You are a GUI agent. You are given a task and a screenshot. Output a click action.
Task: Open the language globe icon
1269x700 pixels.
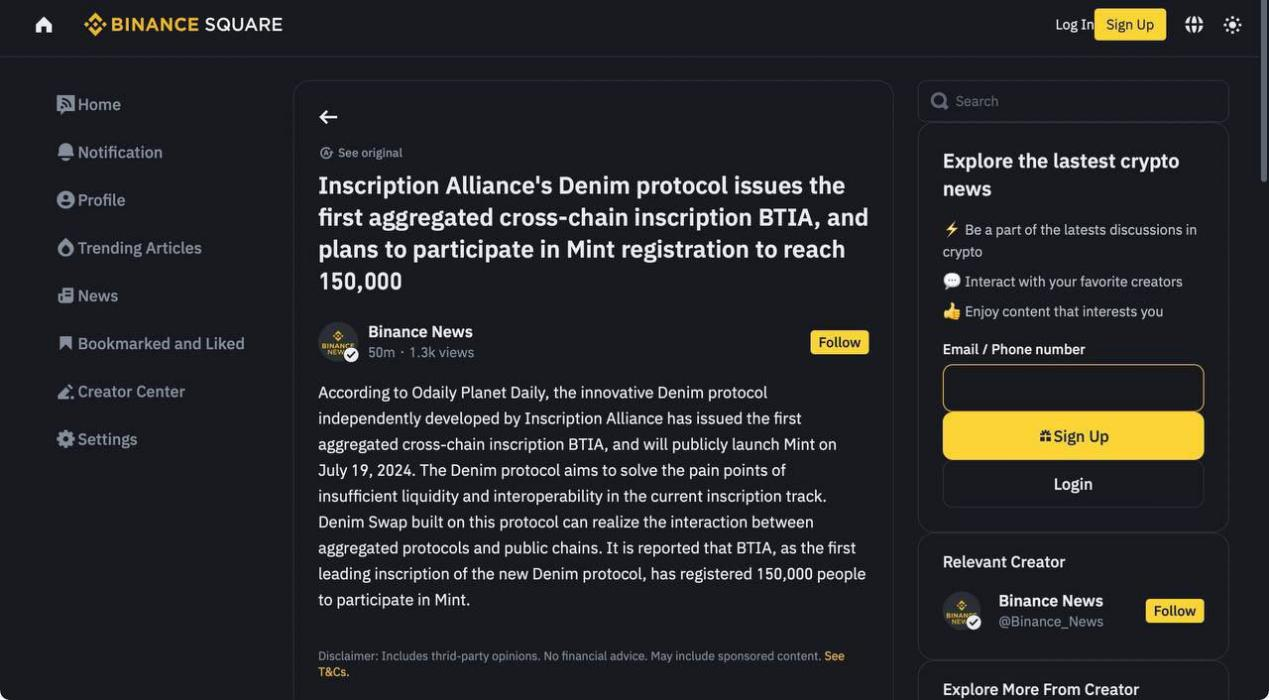1194,25
